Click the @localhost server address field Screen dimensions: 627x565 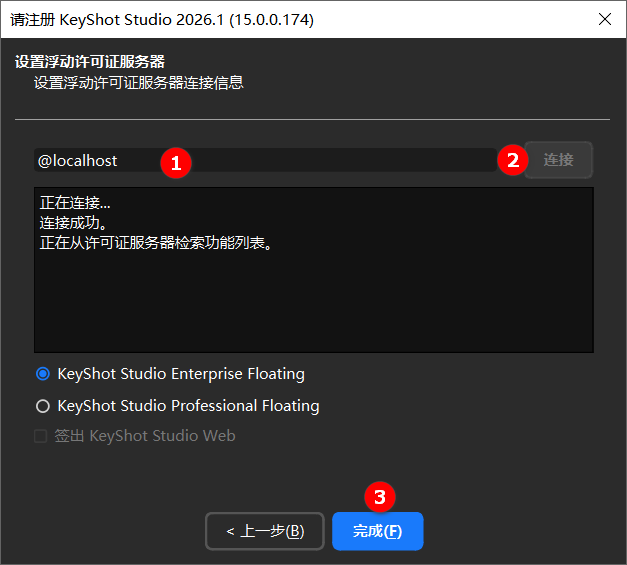click(x=265, y=160)
